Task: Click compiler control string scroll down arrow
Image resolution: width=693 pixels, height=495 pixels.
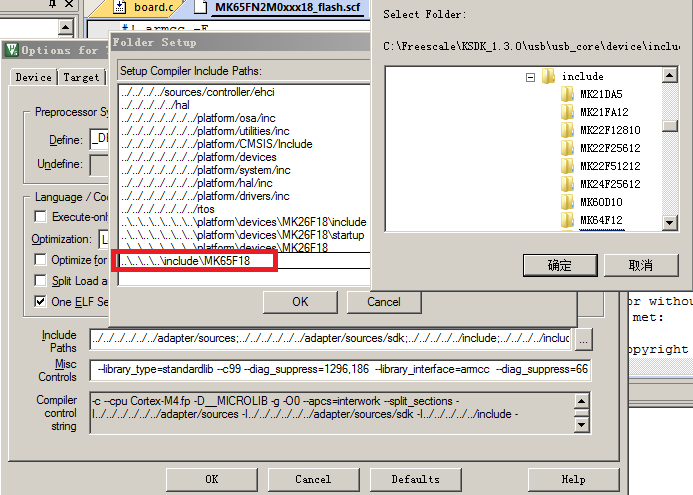Action: [582, 426]
